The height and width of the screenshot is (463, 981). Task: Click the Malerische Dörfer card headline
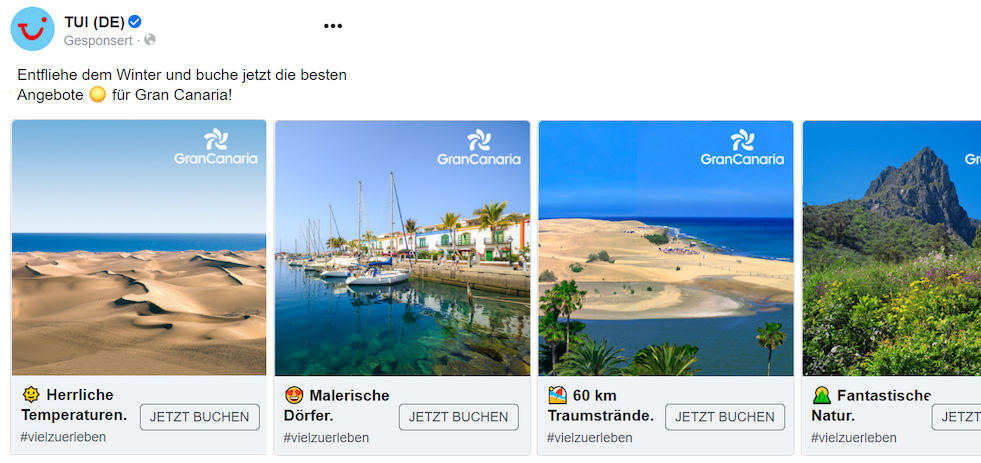[x=337, y=405]
